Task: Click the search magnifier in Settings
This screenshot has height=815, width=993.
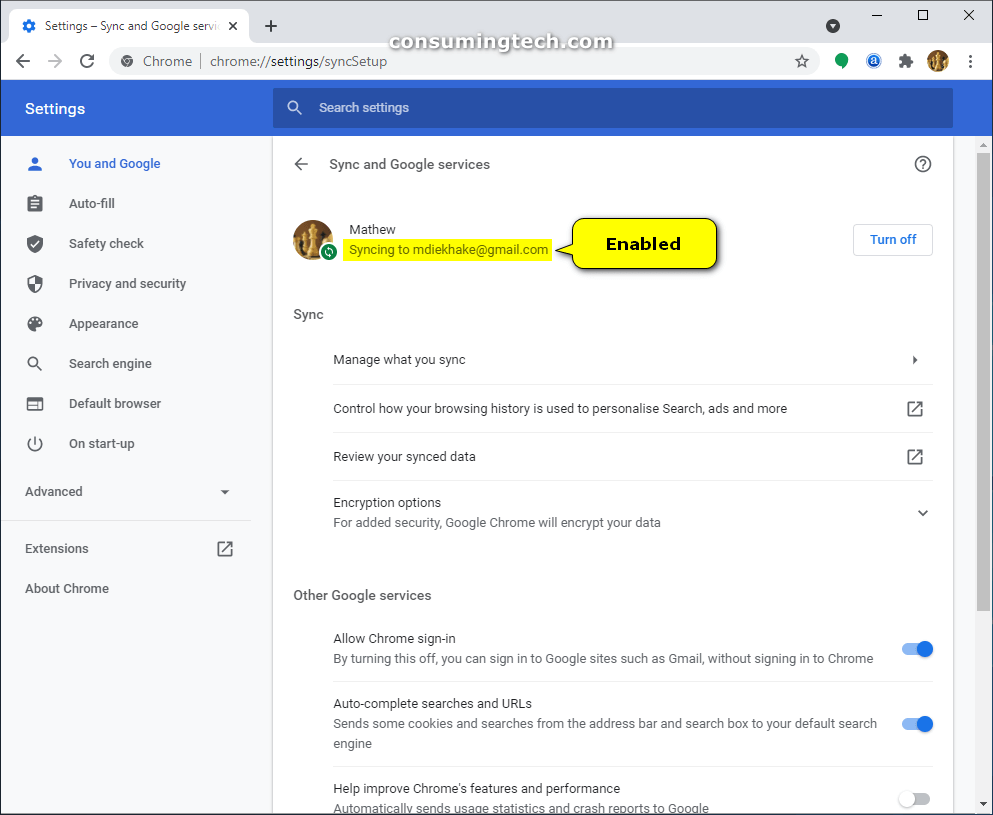Action: tap(294, 108)
